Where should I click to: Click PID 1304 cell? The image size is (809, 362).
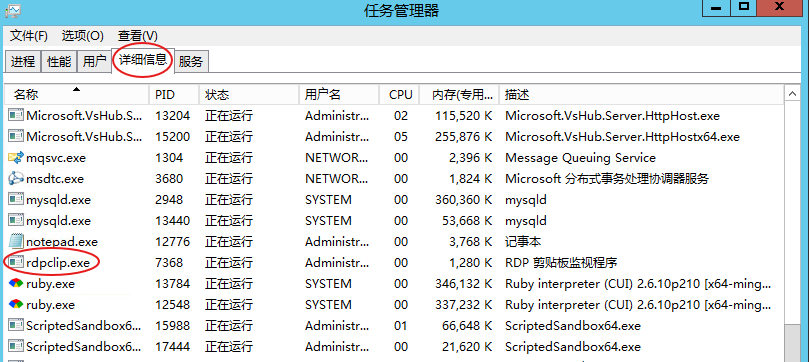point(169,158)
